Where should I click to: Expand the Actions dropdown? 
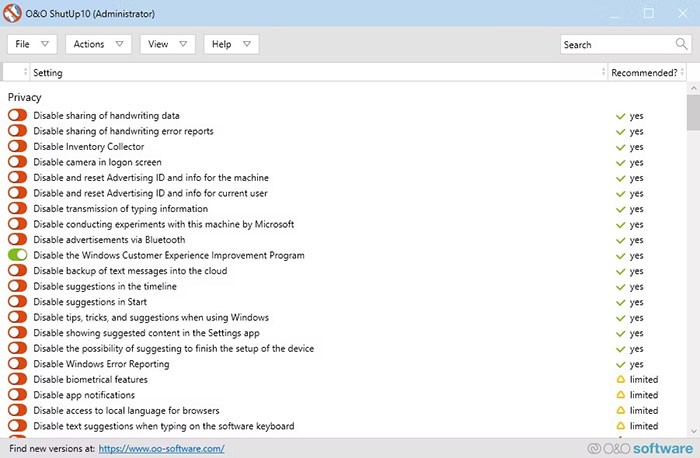tap(99, 44)
